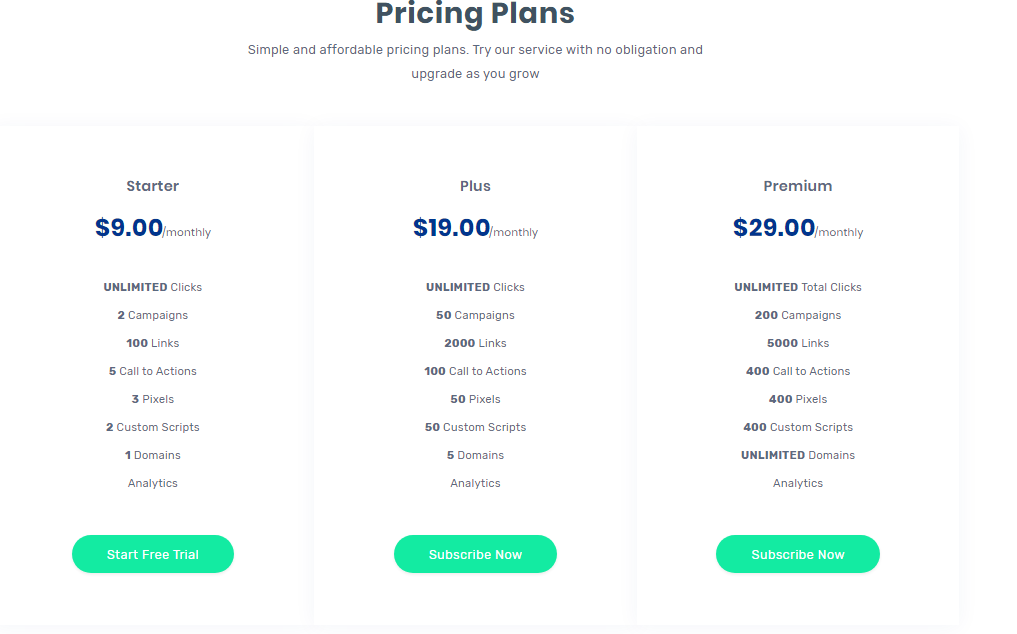Click the $19.00 monthly price
This screenshot has width=1017, height=634.
click(475, 228)
